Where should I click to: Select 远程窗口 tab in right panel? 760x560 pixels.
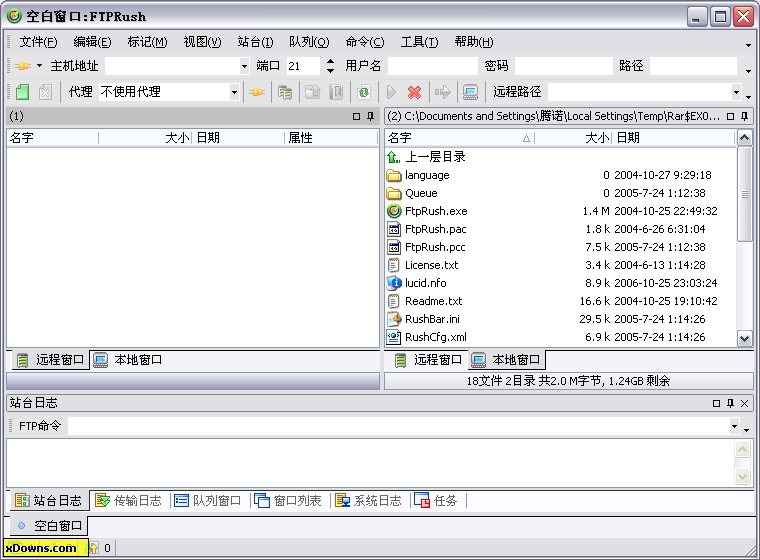428,360
